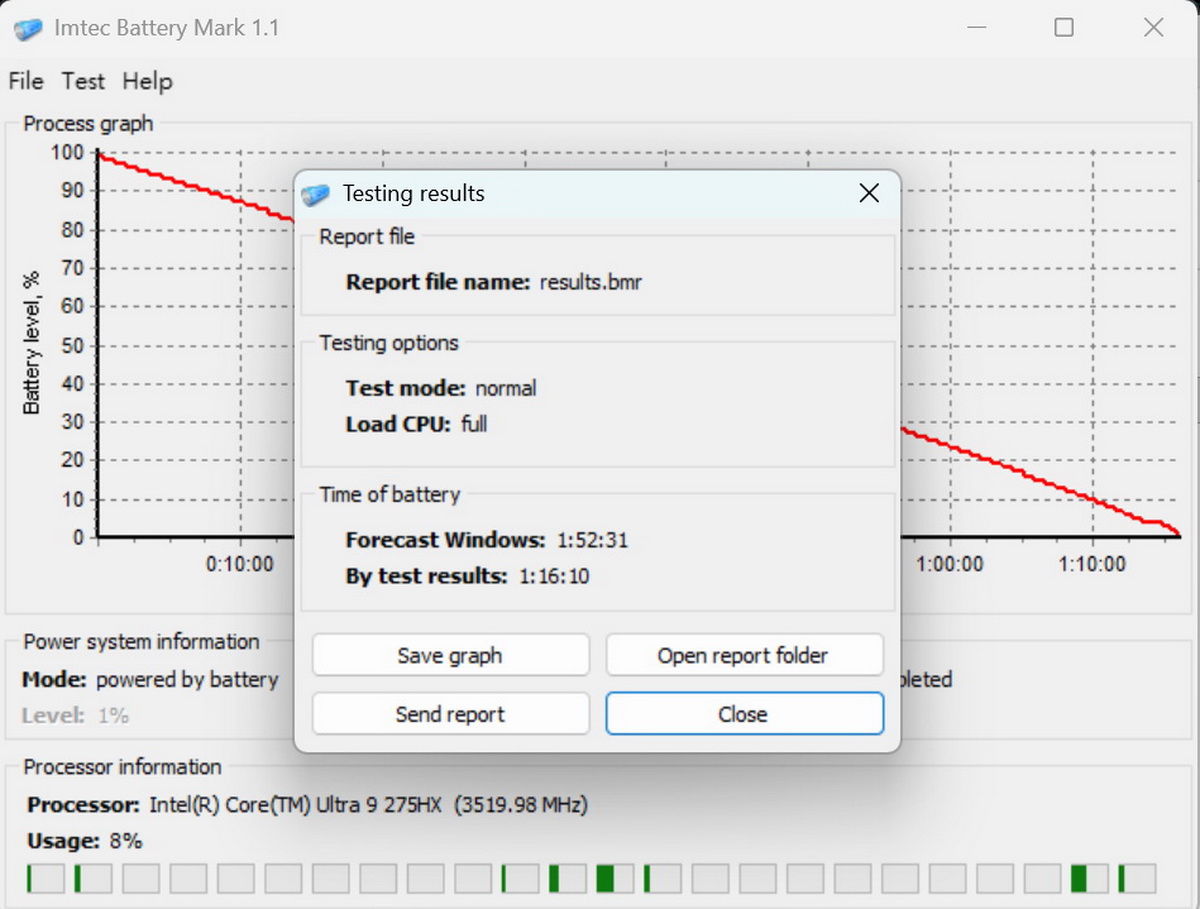Open the File menu
The height and width of the screenshot is (909, 1200).
coord(26,81)
